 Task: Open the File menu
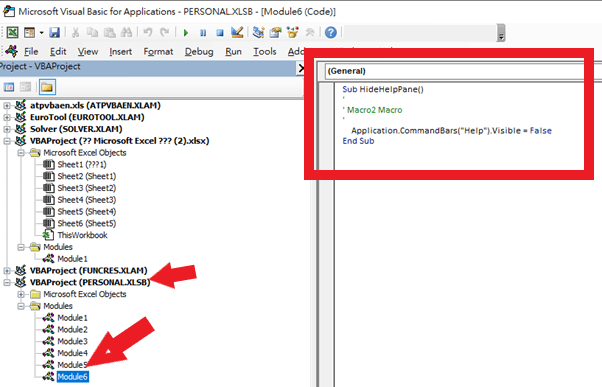point(31,51)
